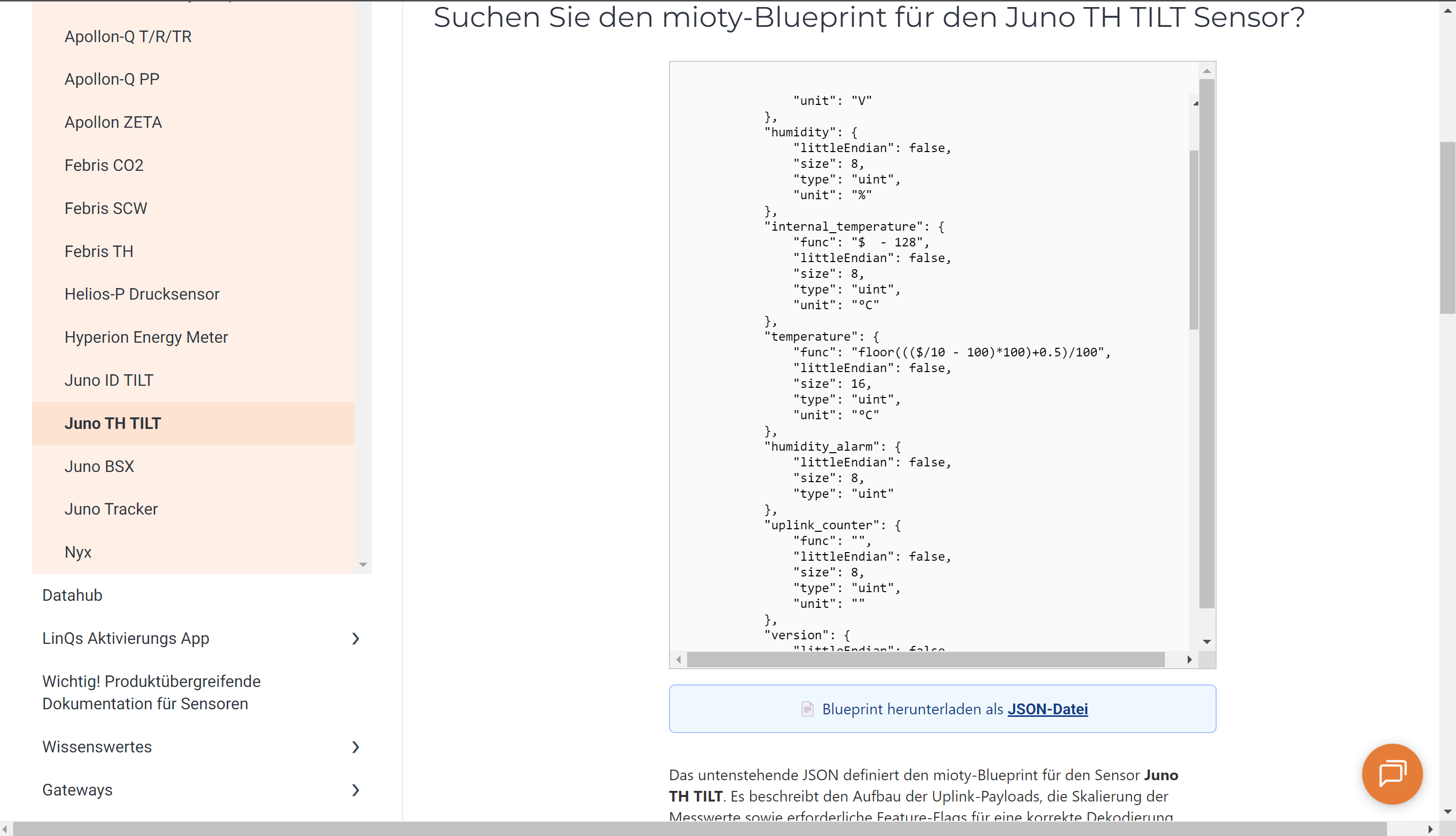Open the Juno Tracker page

(x=111, y=508)
